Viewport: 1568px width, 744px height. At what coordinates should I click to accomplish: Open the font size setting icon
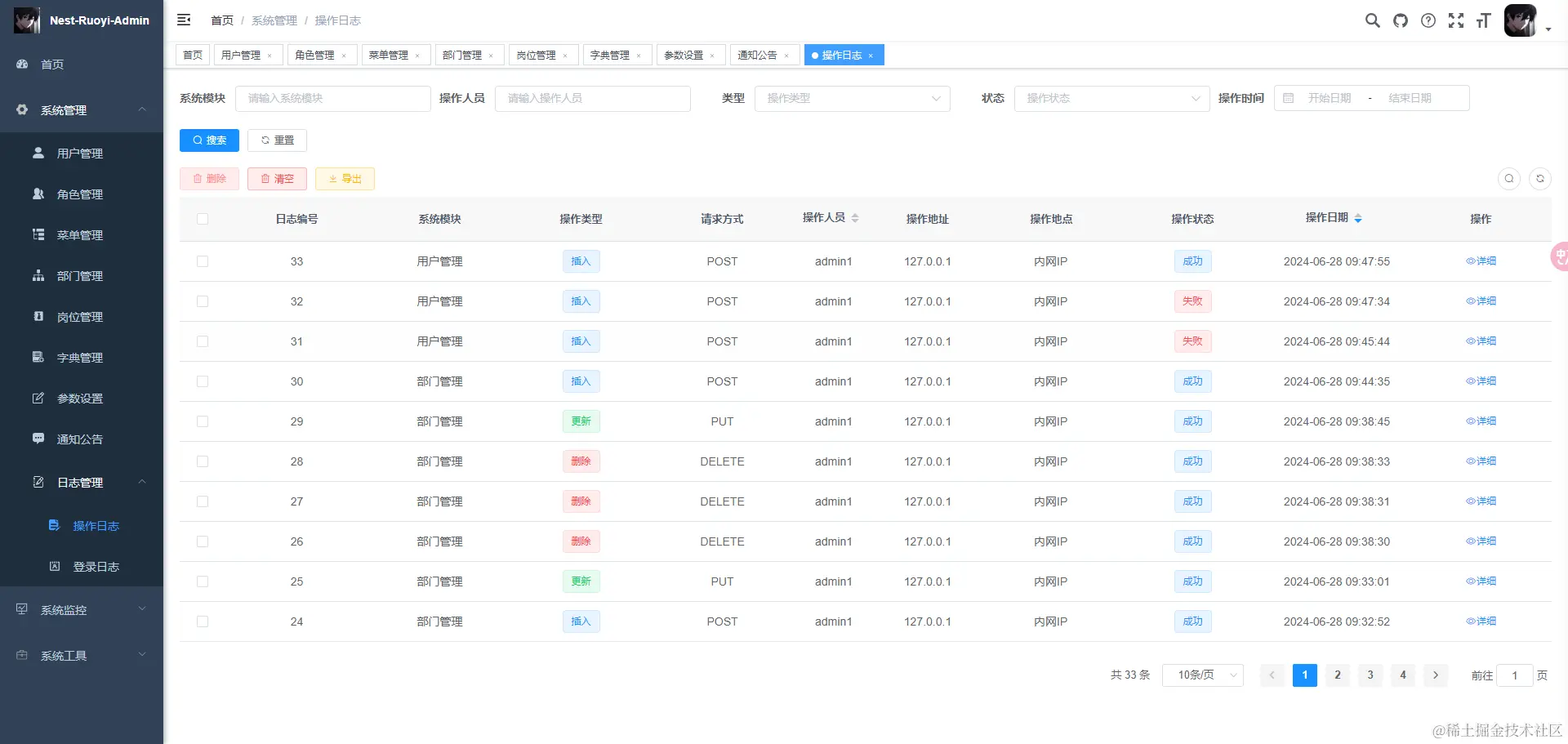(x=1484, y=20)
